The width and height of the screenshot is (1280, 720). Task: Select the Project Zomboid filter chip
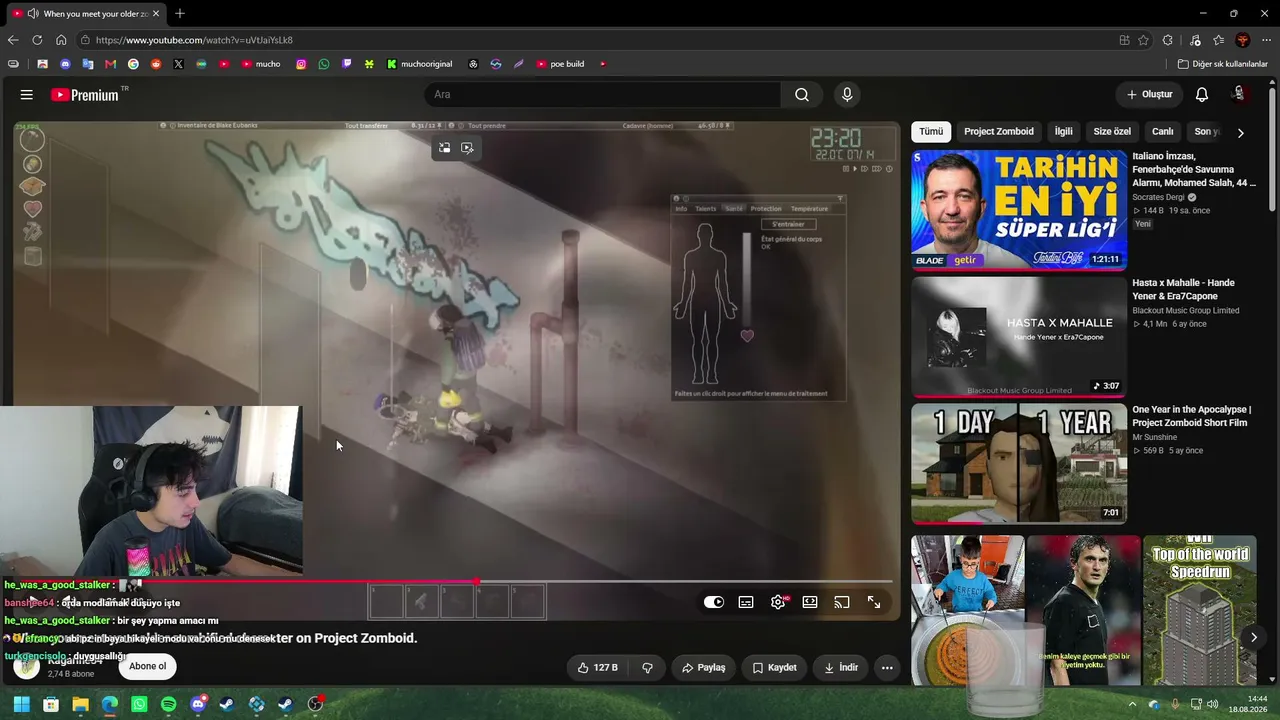[999, 131]
